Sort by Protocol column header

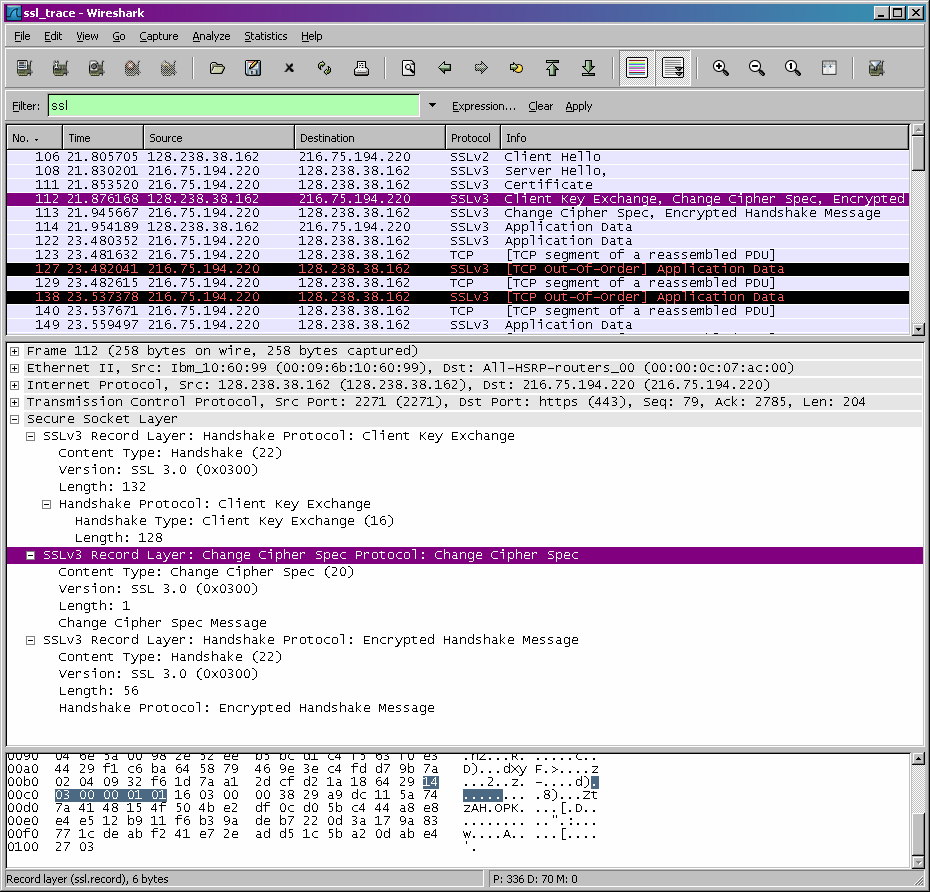[473, 138]
